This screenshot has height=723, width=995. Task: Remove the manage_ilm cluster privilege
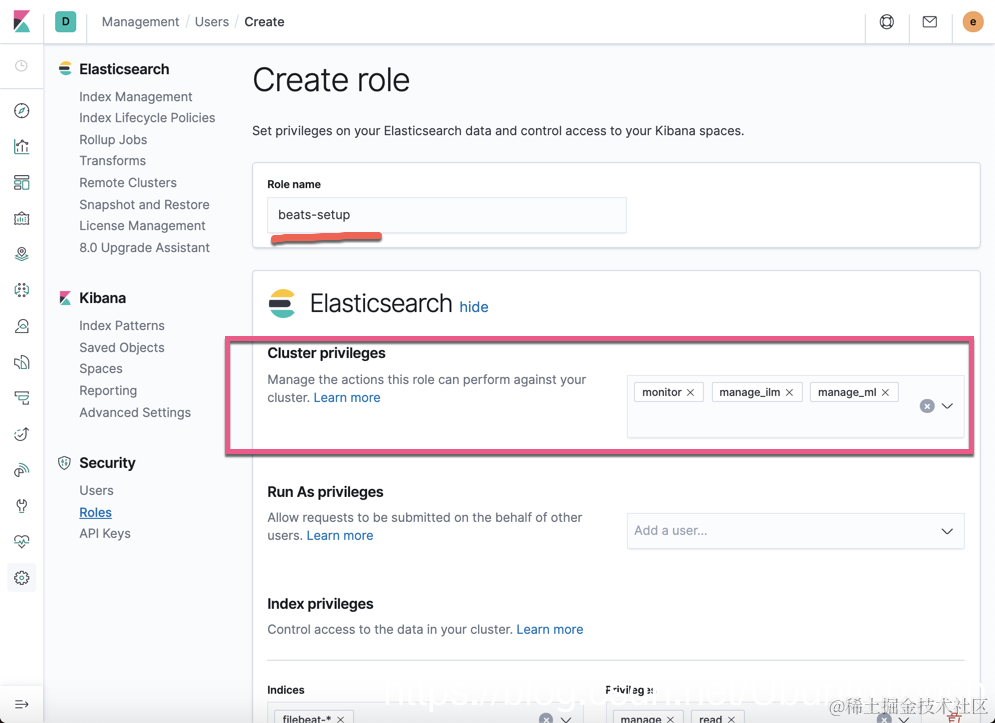(789, 392)
